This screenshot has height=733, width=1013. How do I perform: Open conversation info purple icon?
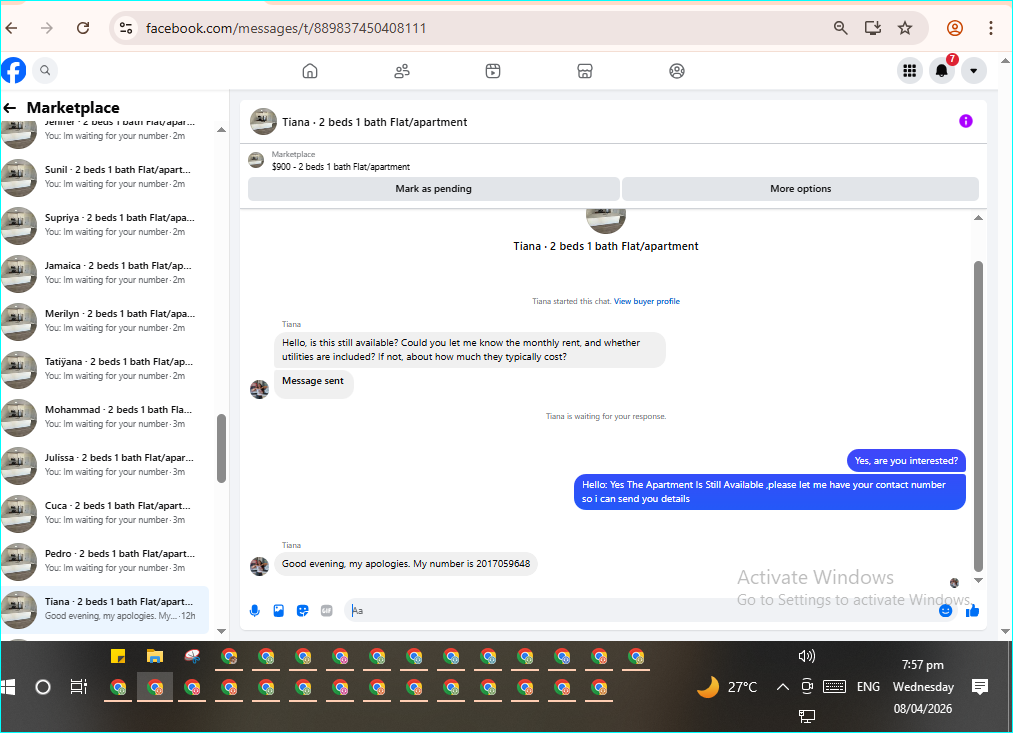click(966, 121)
